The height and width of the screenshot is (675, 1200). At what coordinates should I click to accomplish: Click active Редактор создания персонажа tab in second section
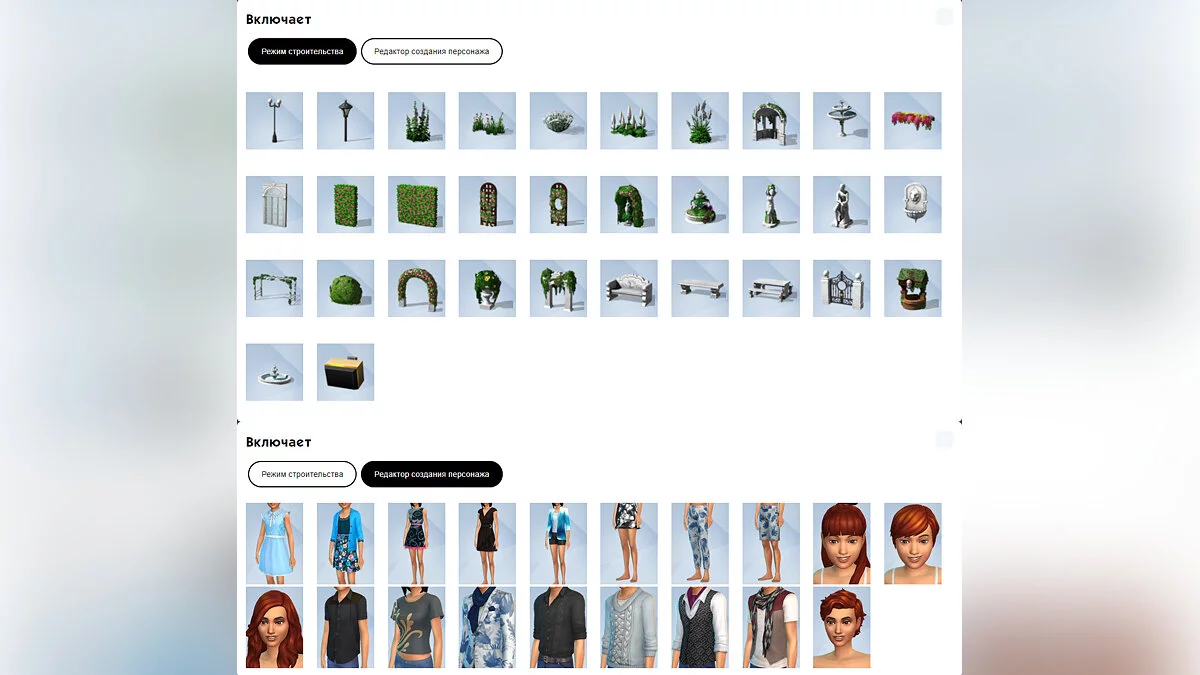pos(431,474)
